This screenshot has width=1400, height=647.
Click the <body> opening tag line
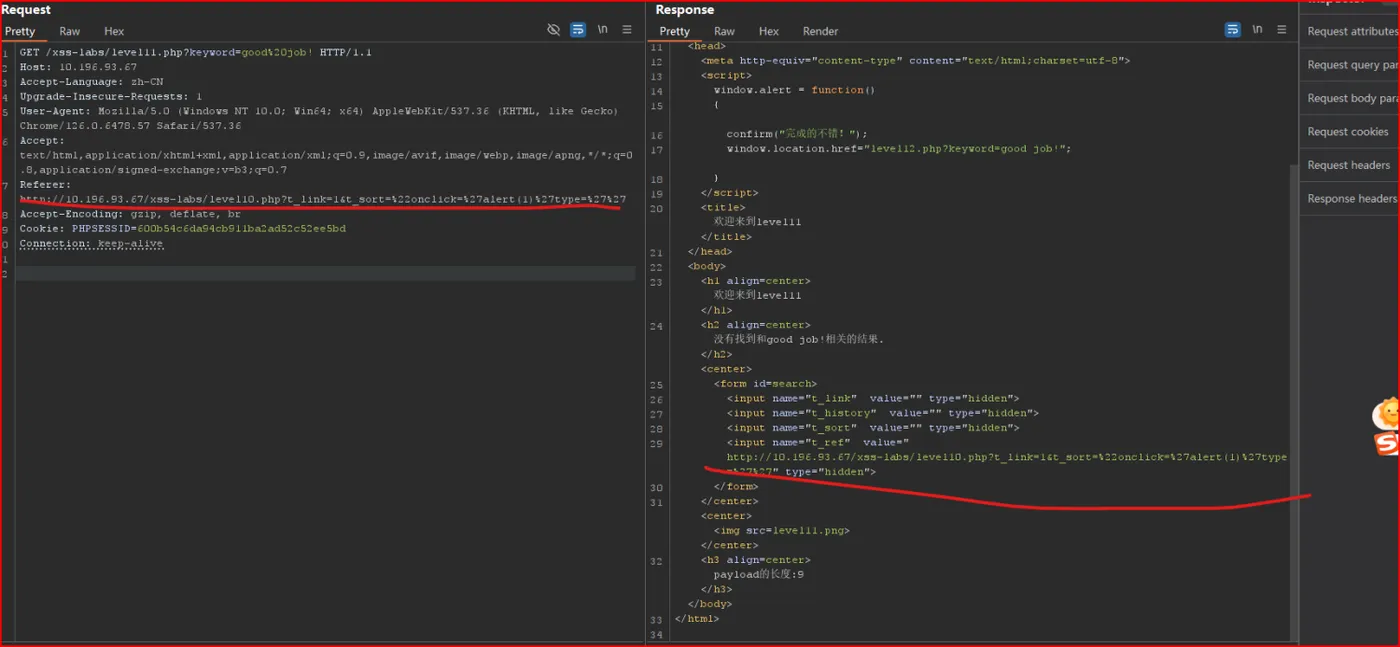click(x=707, y=267)
